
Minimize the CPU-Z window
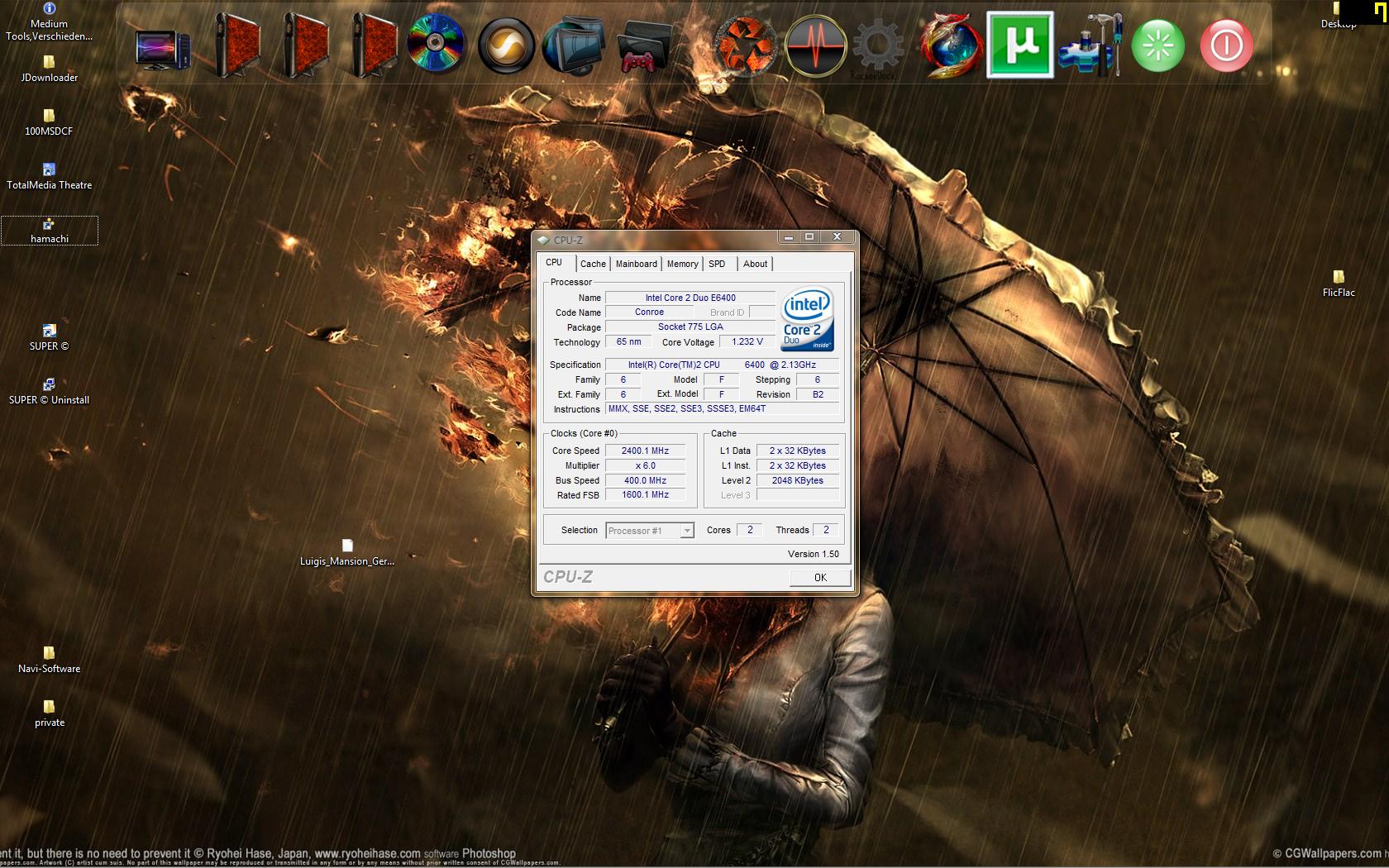click(x=789, y=237)
